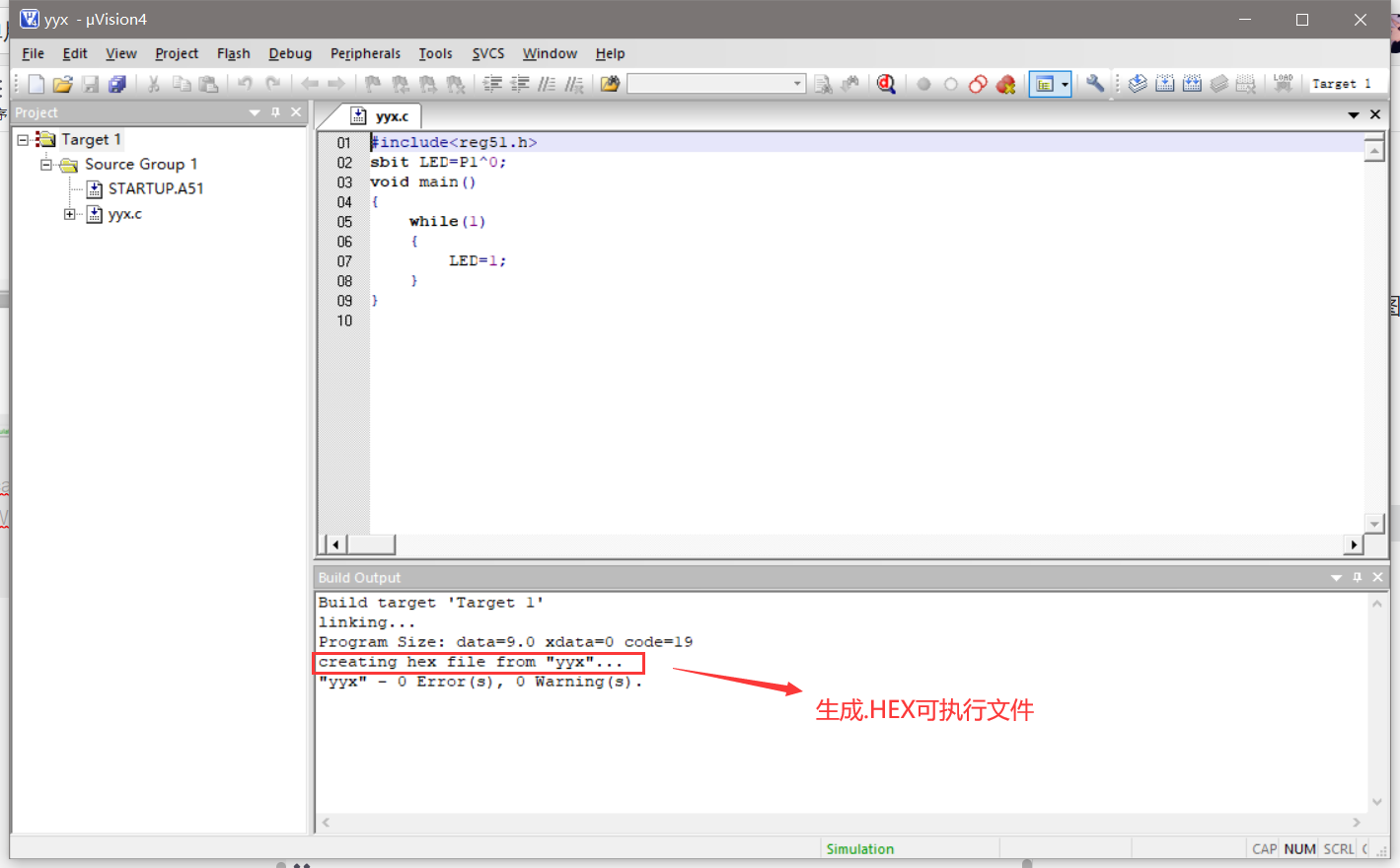Viewport: 1400px width, 868px height.
Task: Expand the yyx.c tree node
Action: pos(70,214)
